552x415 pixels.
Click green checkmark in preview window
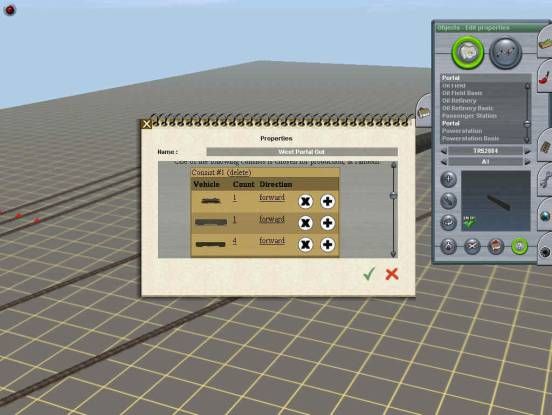[469, 222]
